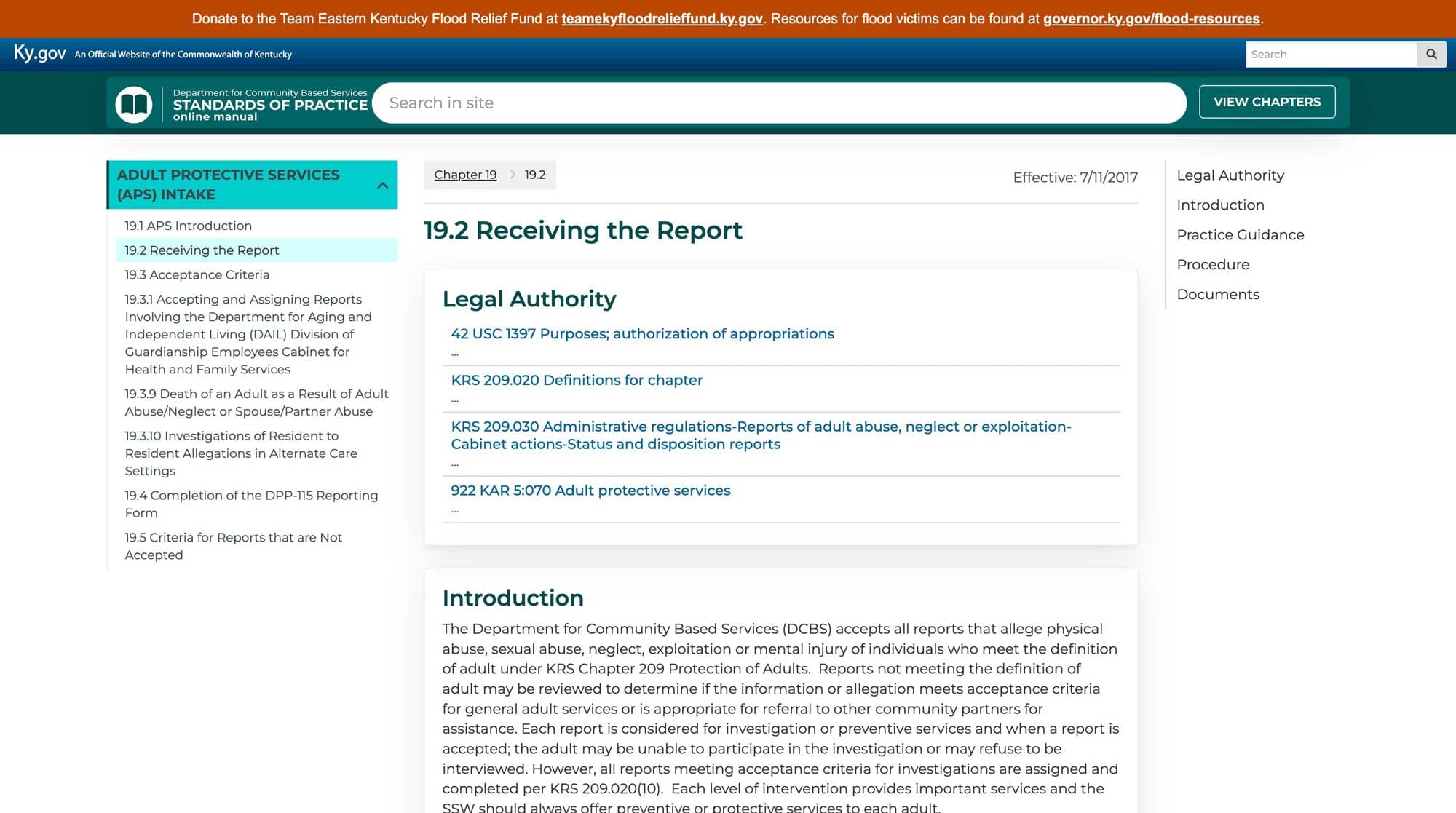Click the breadcrumb chevron separator after Chapter 19
The height and width of the screenshot is (813, 1456).
513,175
